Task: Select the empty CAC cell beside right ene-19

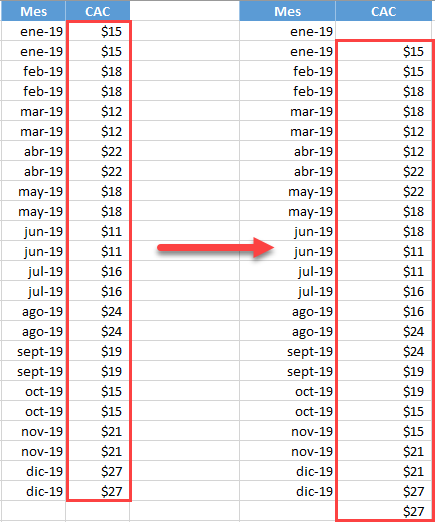Action: click(383, 31)
